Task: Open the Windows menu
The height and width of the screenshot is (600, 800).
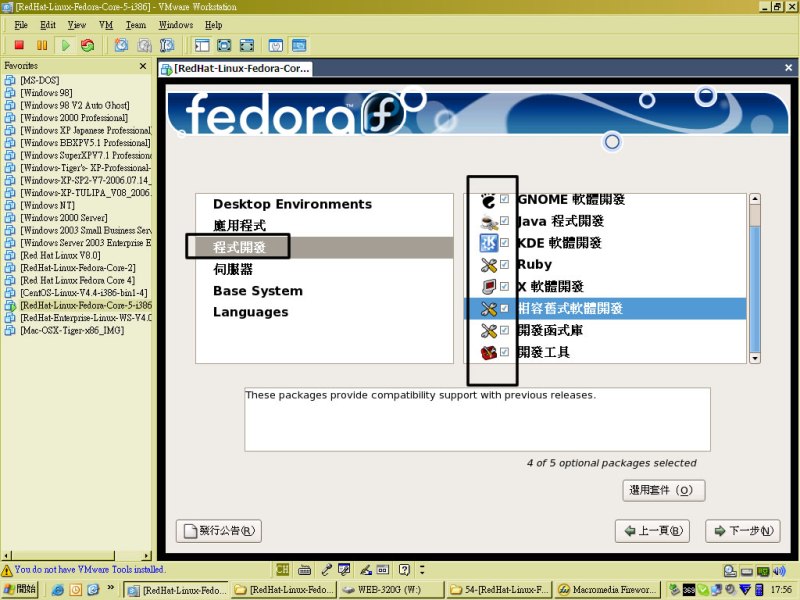Action: point(176,25)
